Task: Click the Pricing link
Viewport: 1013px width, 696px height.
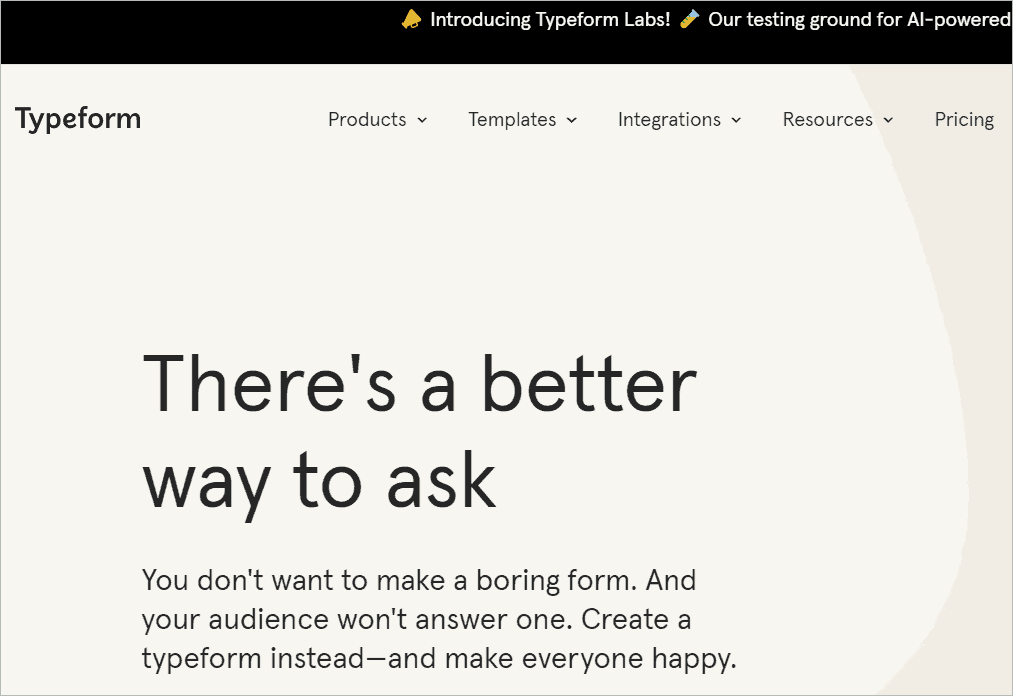Action: pos(963,119)
